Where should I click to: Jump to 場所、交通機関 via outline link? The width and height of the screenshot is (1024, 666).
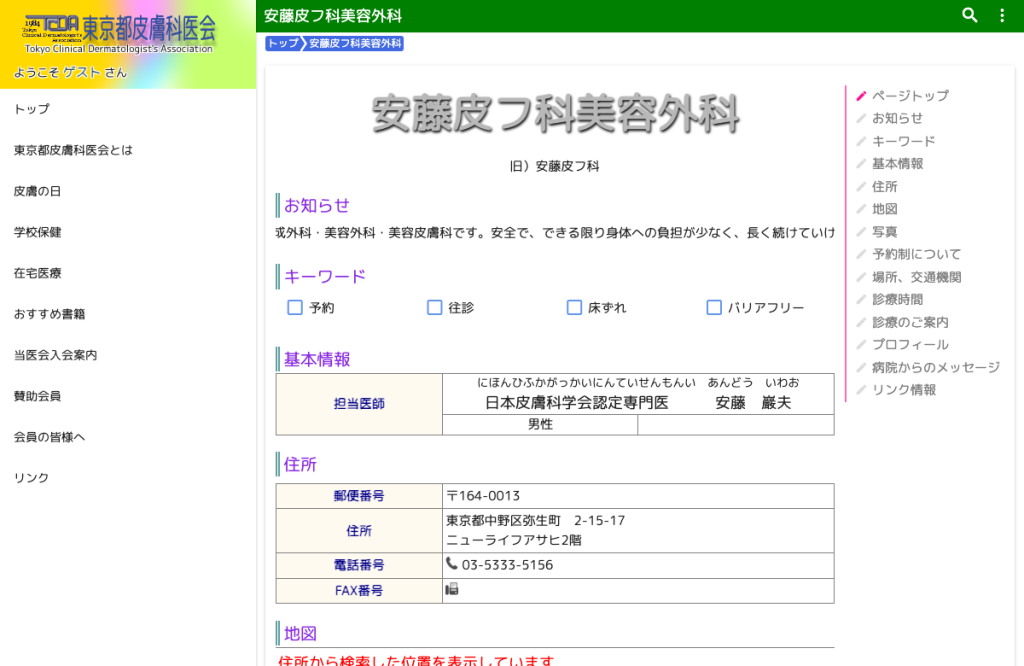pos(917,277)
